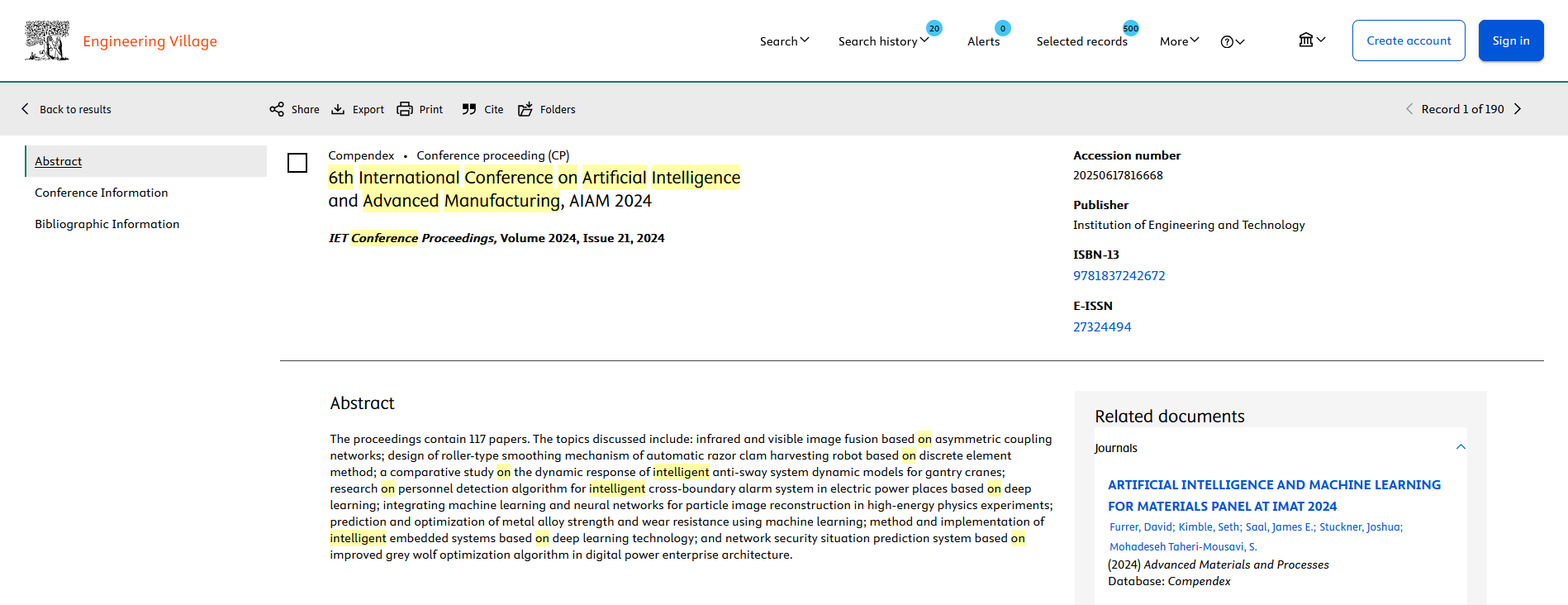Collapse the Journals related documents section
Screen dimensions: 1568x605
tap(1461, 447)
